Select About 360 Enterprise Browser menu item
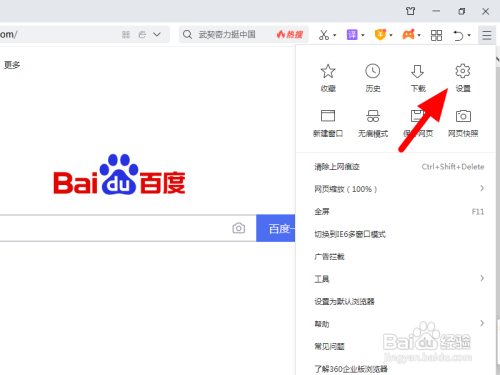The image size is (500, 375). pos(396,369)
